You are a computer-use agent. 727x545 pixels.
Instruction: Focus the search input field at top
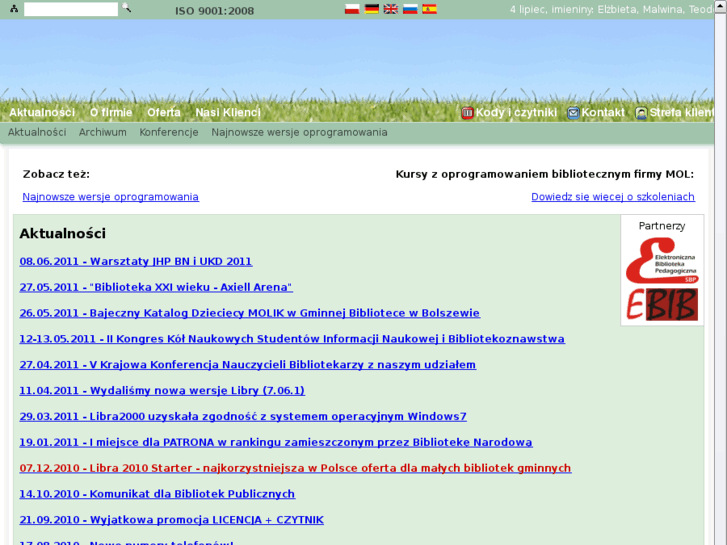(71, 9)
